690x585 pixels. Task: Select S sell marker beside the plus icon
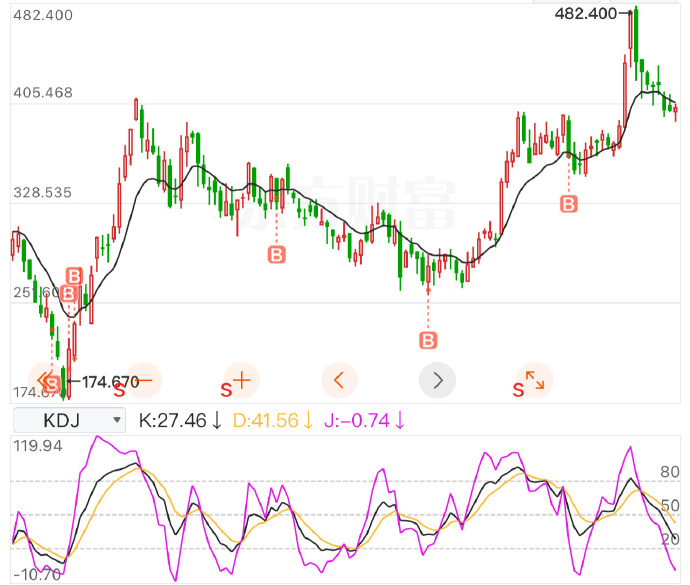226,388
